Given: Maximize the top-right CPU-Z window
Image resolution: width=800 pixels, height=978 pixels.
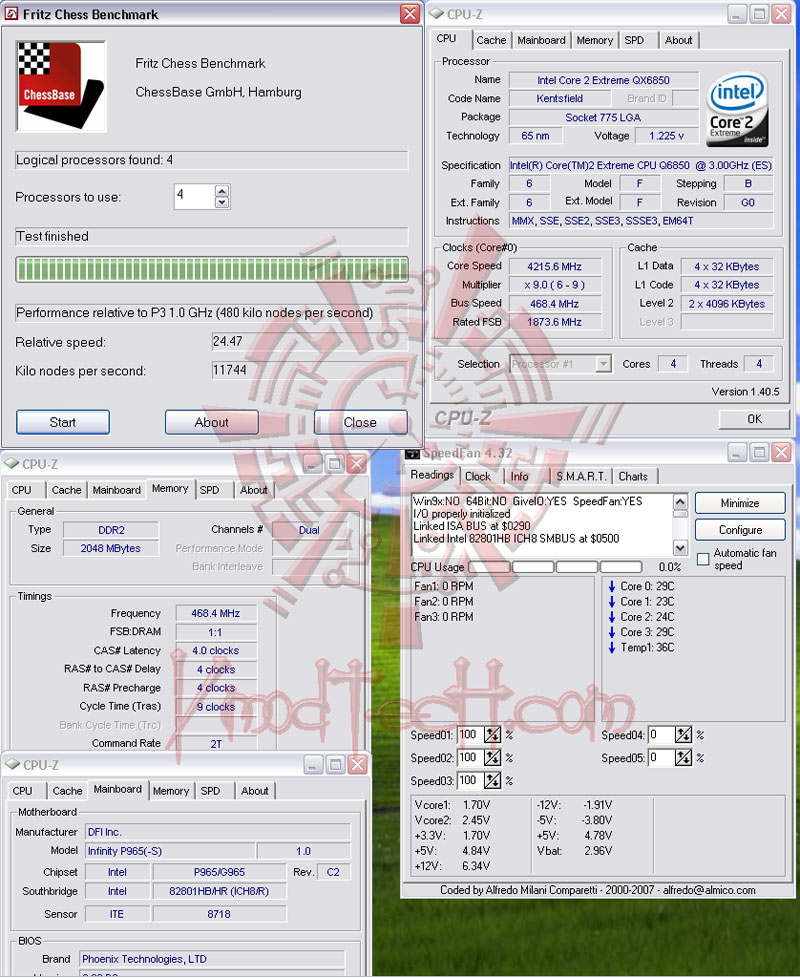Looking at the screenshot, I should (759, 14).
